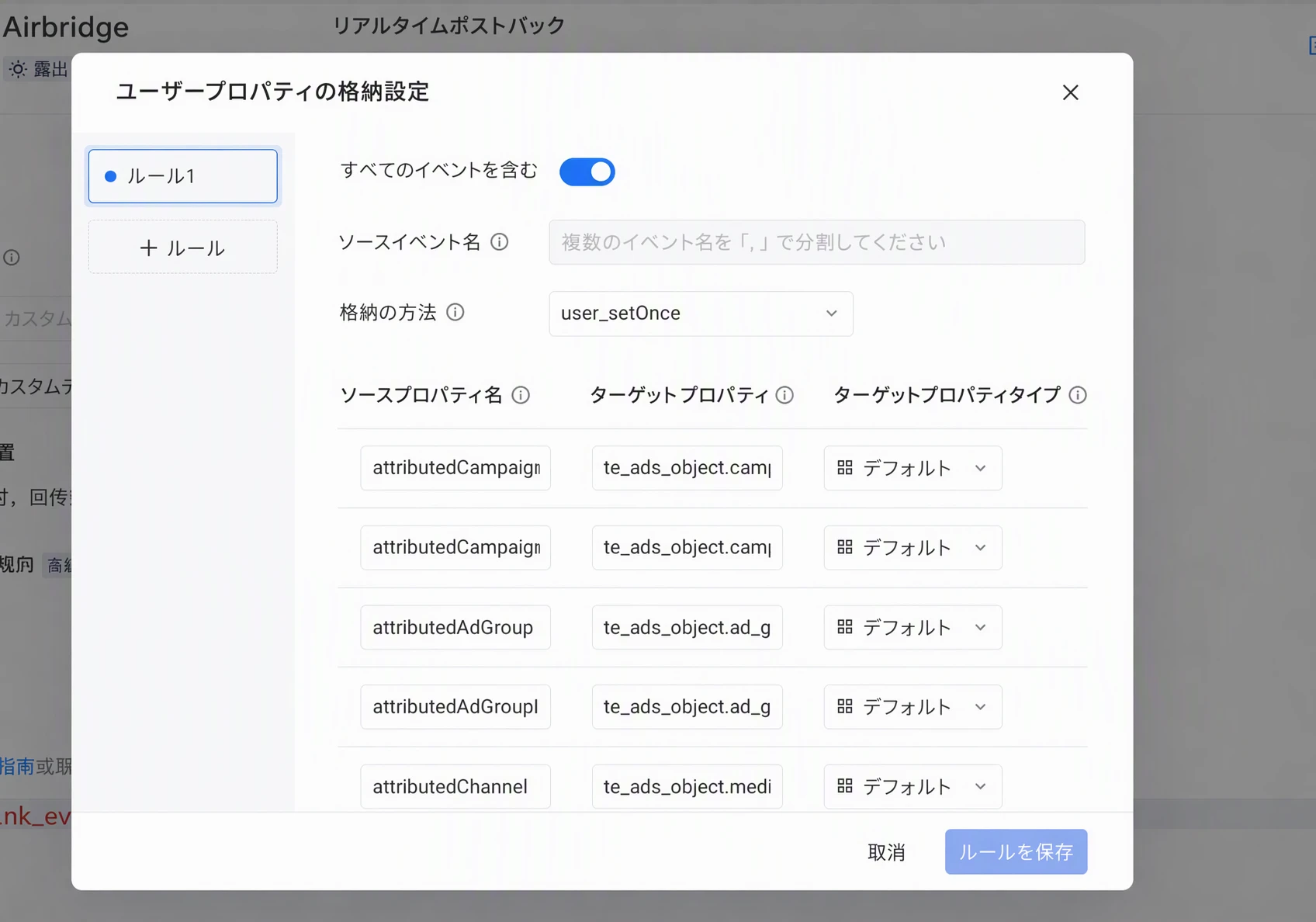The height and width of the screenshot is (922, 1316).
Task: Show info for ソースイベント名
Action: [x=500, y=242]
